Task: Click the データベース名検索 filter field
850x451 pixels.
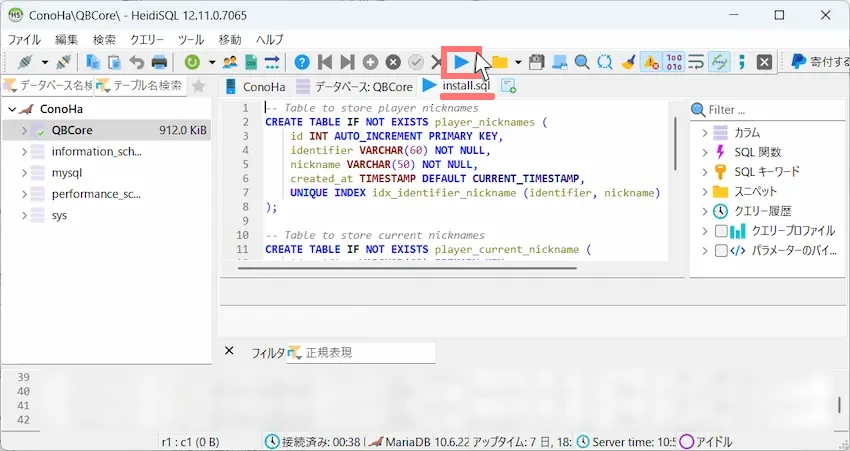Action: (x=48, y=86)
